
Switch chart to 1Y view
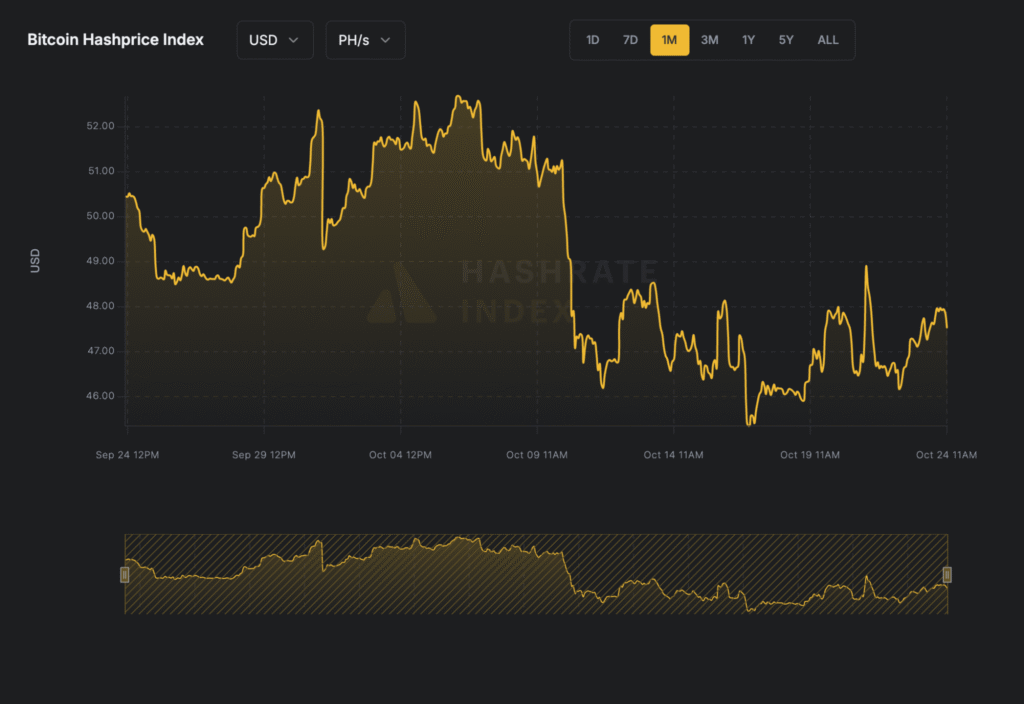748,40
